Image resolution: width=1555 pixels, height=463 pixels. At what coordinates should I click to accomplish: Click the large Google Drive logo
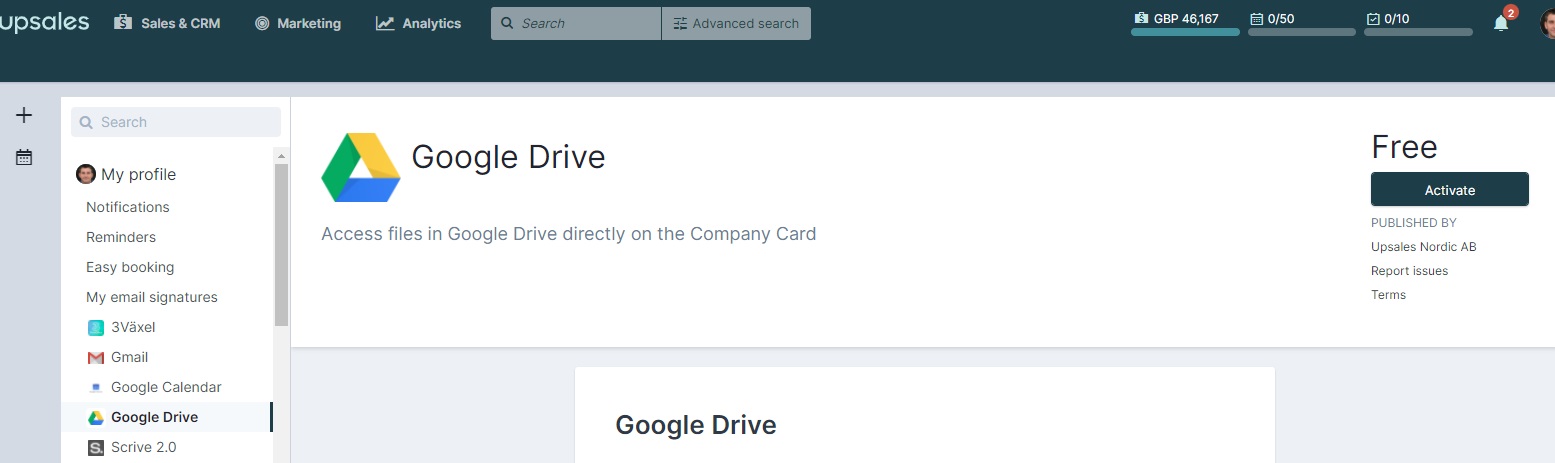point(361,167)
